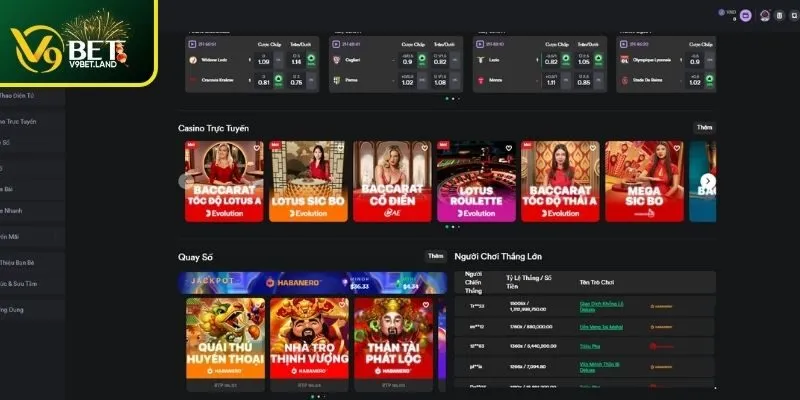Image resolution: width=800 pixels, height=400 pixels.
Task: Launch Baccarat Cổ Điển game
Action: pyautogui.click(x=392, y=181)
